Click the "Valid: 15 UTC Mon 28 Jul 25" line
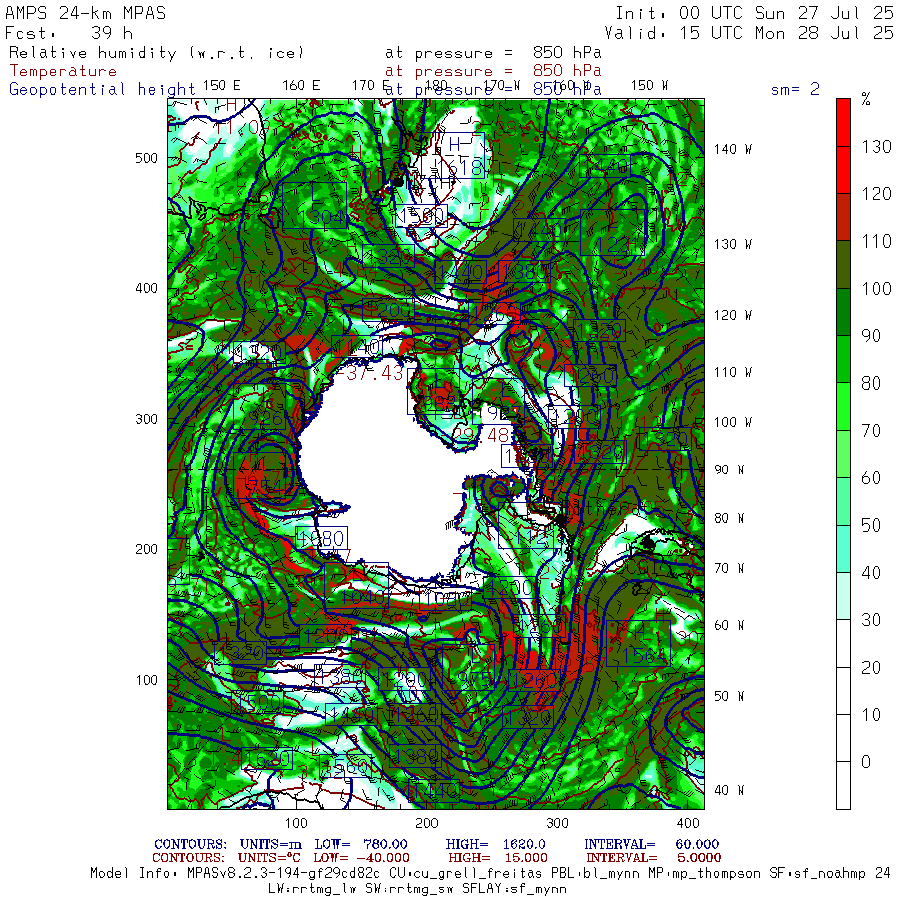Screen dimensions: 900x900 click(x=749, y=33)
